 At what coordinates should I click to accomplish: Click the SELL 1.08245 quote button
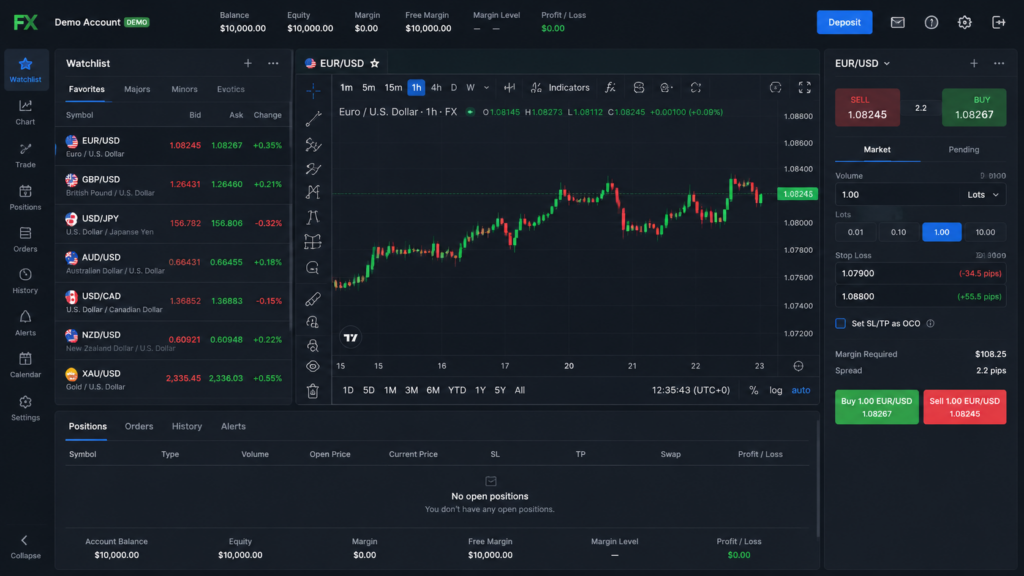[867, 108]
